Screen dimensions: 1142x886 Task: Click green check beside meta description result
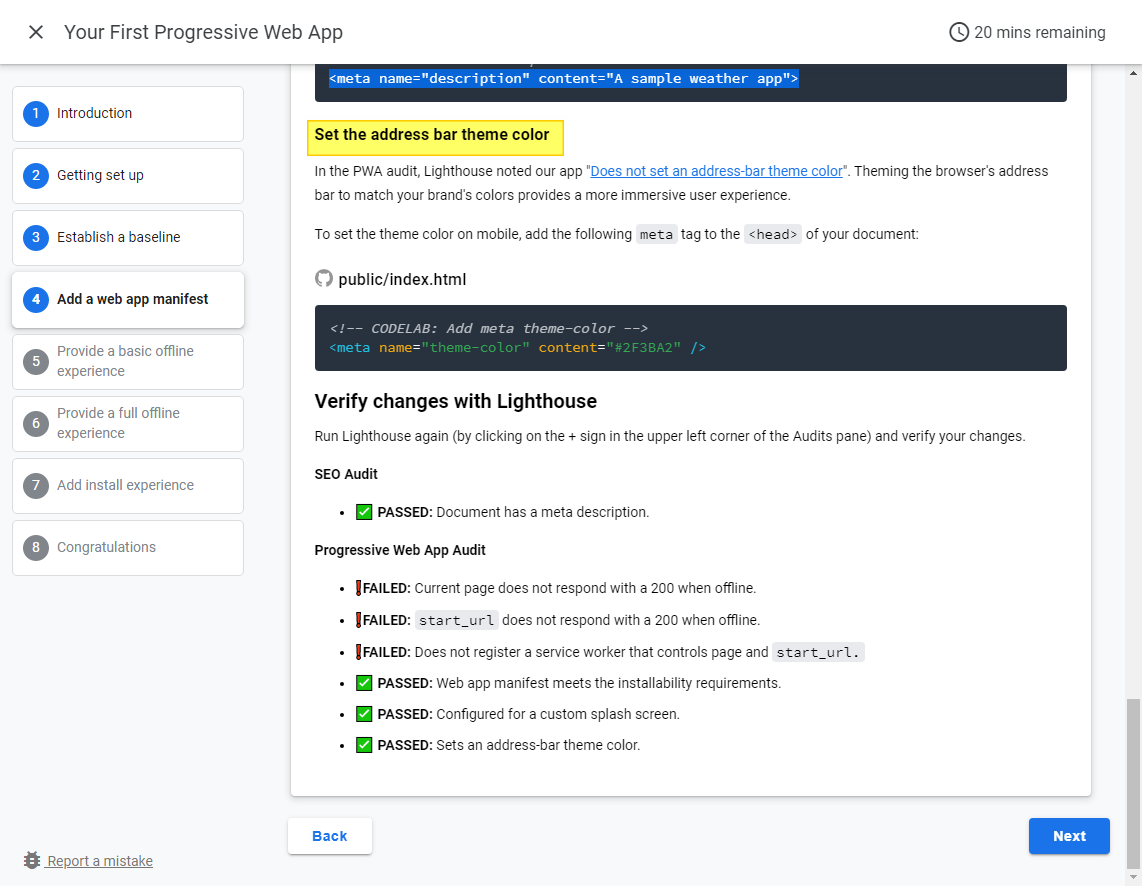pos(364,512)
